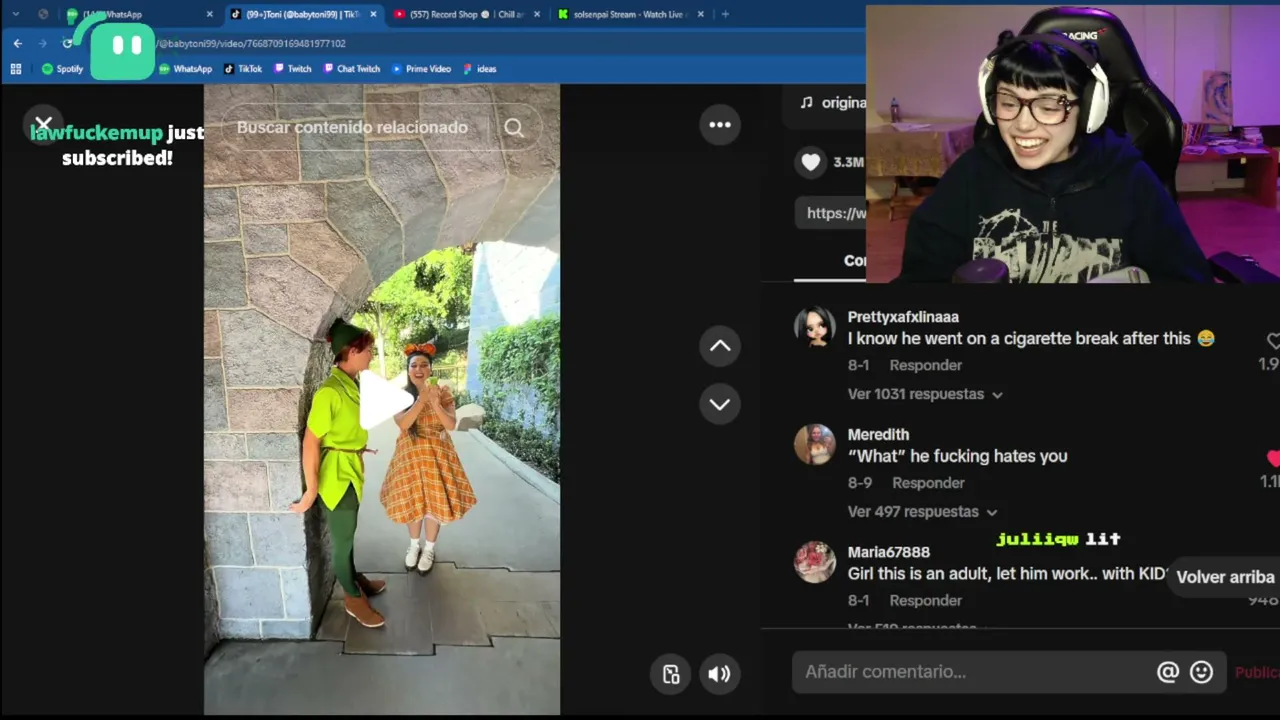The width and height of the screenshot is (1280, 720).
Task: Expand 'Ver 497 respuestas'
Action: (x=922, y=512)
